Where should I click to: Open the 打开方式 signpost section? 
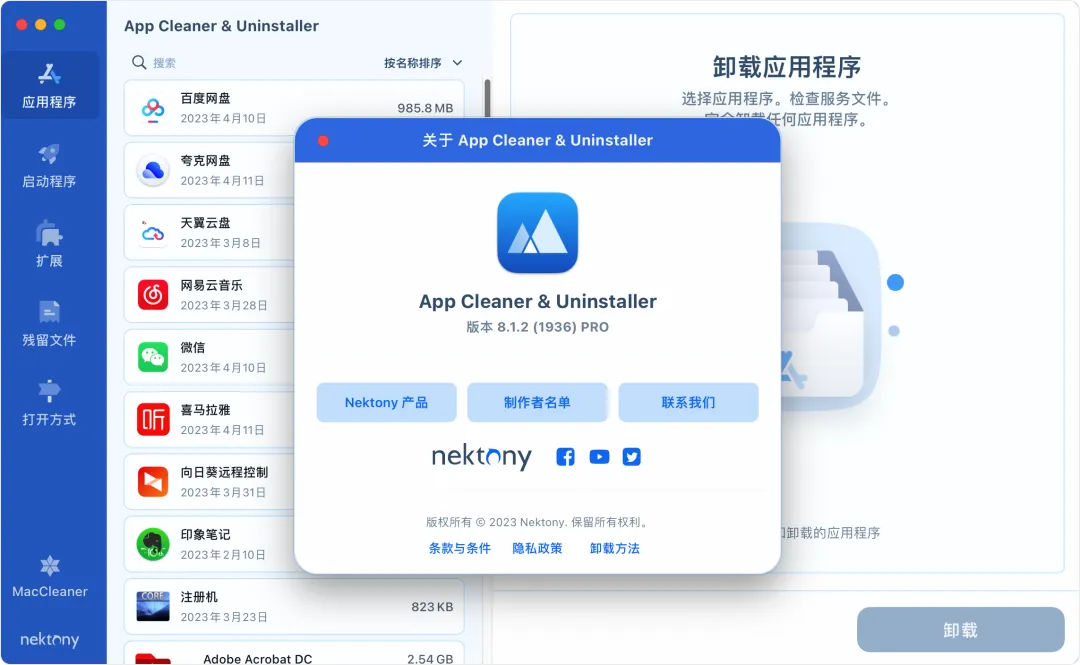(x=50, y=402)
